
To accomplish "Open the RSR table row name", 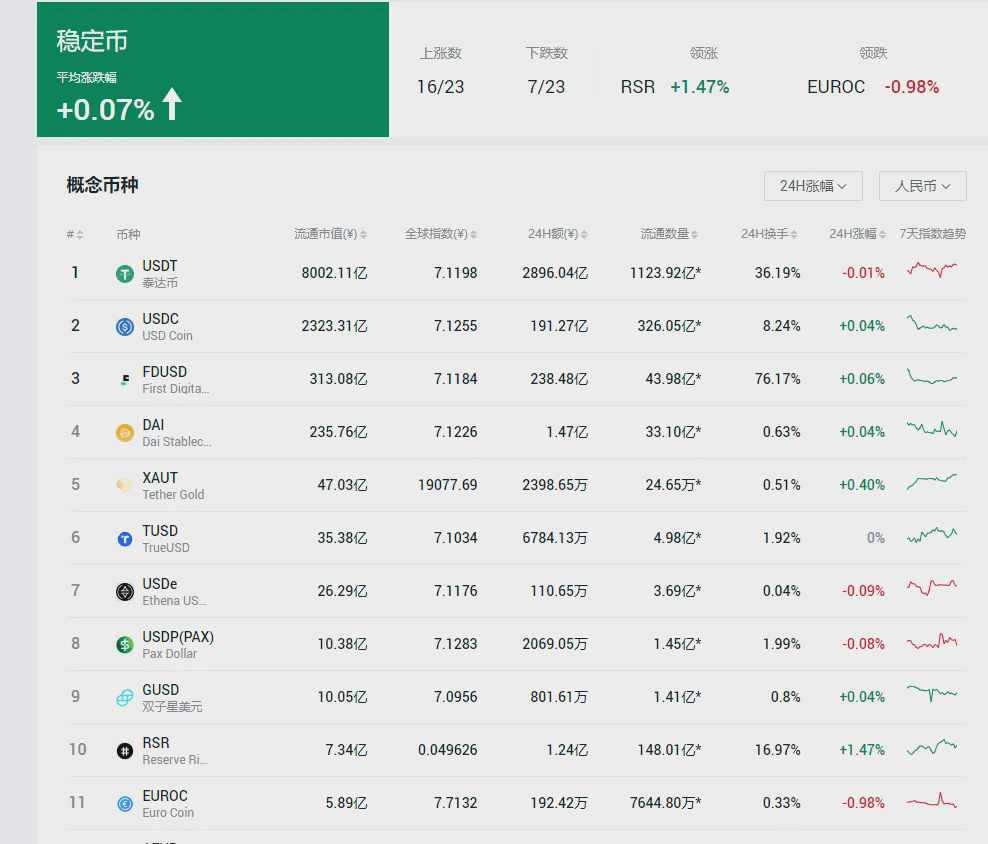I will tap(156, 742).
